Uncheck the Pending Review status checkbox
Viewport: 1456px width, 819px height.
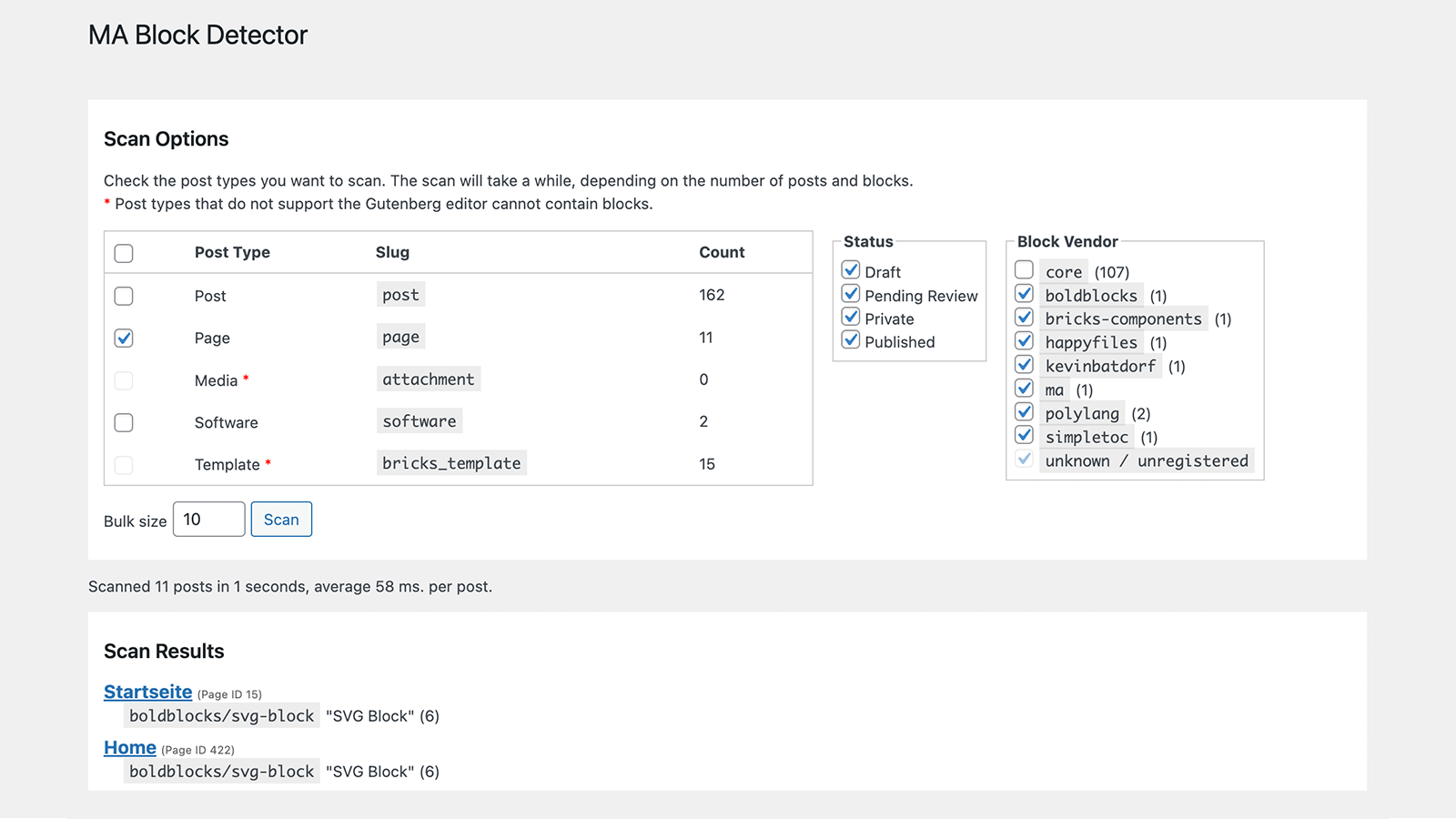click(851, 294)
